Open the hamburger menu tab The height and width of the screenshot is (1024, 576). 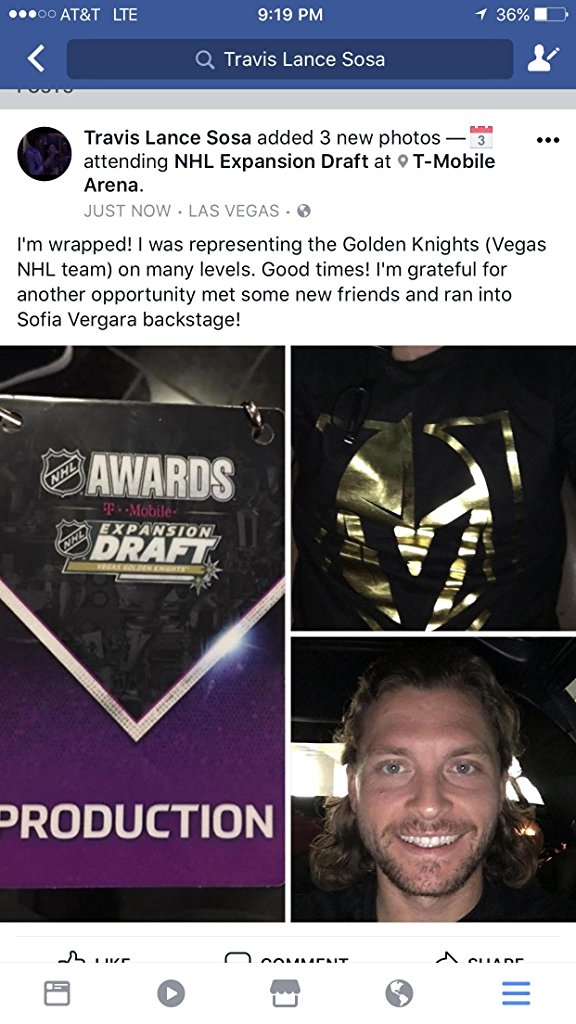point(516,993)
